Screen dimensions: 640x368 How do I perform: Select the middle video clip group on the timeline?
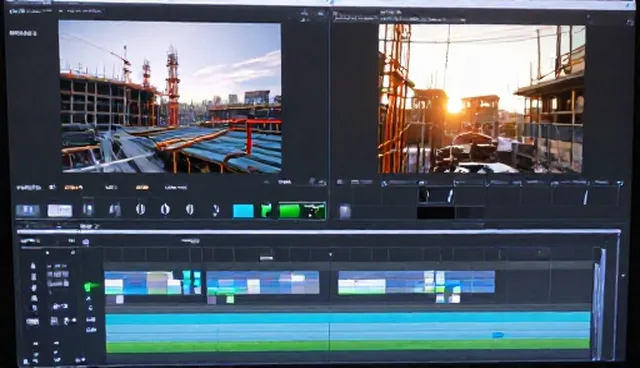click(263, 282)
